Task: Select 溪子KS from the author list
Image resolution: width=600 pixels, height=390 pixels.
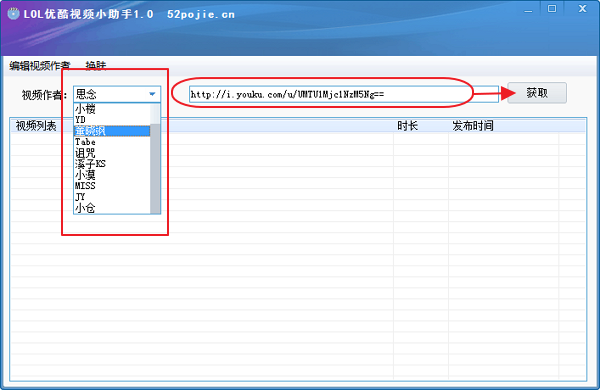Action: (x=112, y=164)
